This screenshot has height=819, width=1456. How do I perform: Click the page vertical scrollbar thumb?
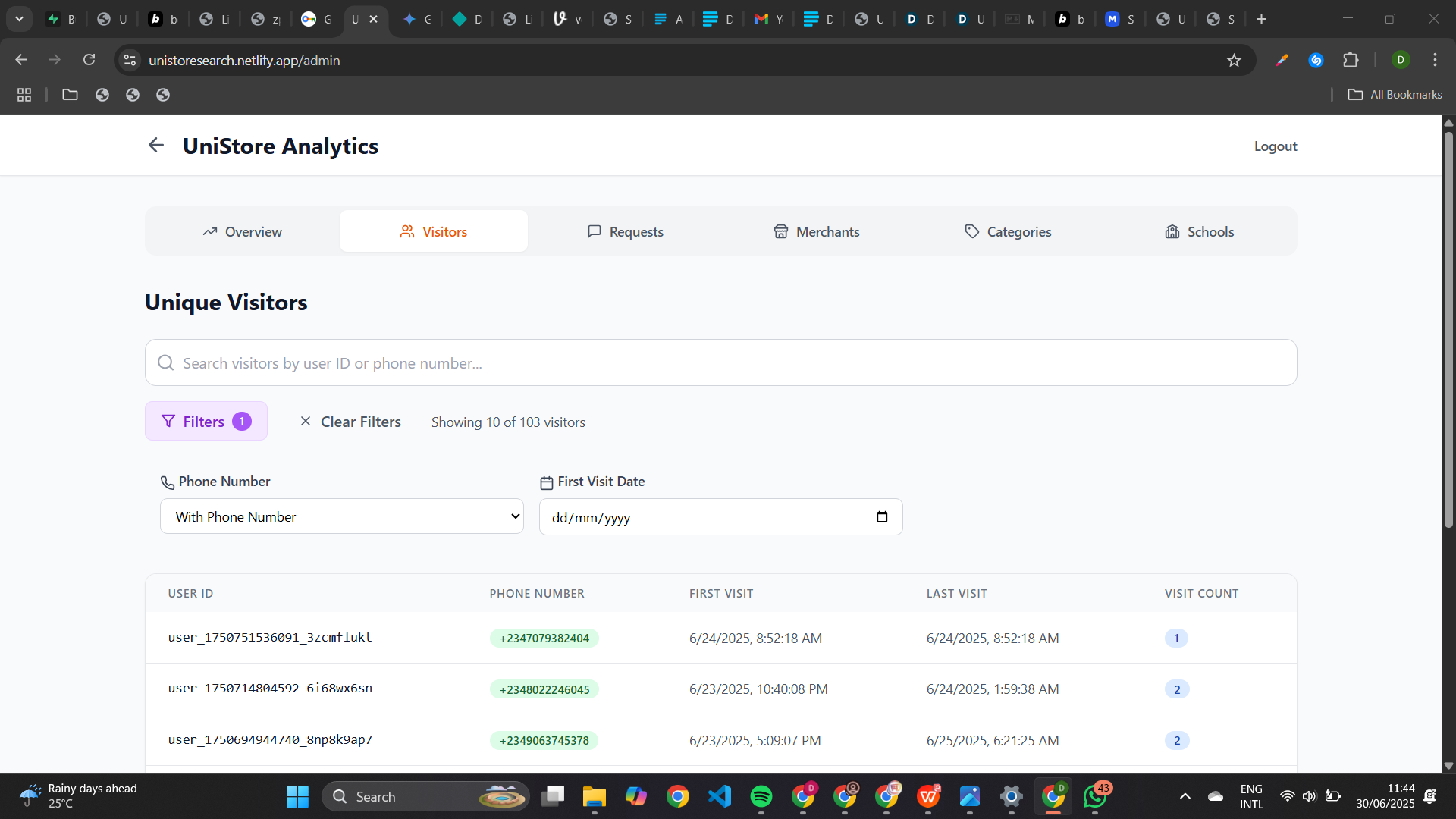click(x=1448, y=330)
